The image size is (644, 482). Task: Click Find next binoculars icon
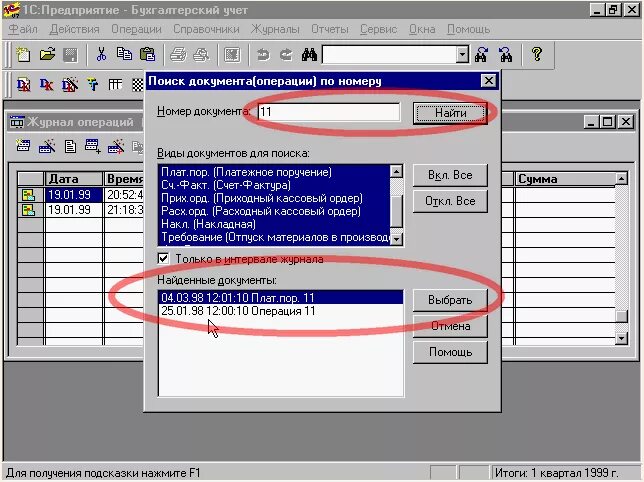[x=481, y=54]
